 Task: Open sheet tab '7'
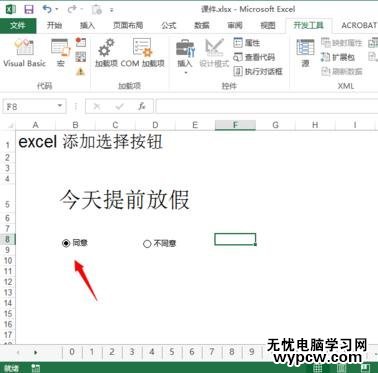click(212, 352)
